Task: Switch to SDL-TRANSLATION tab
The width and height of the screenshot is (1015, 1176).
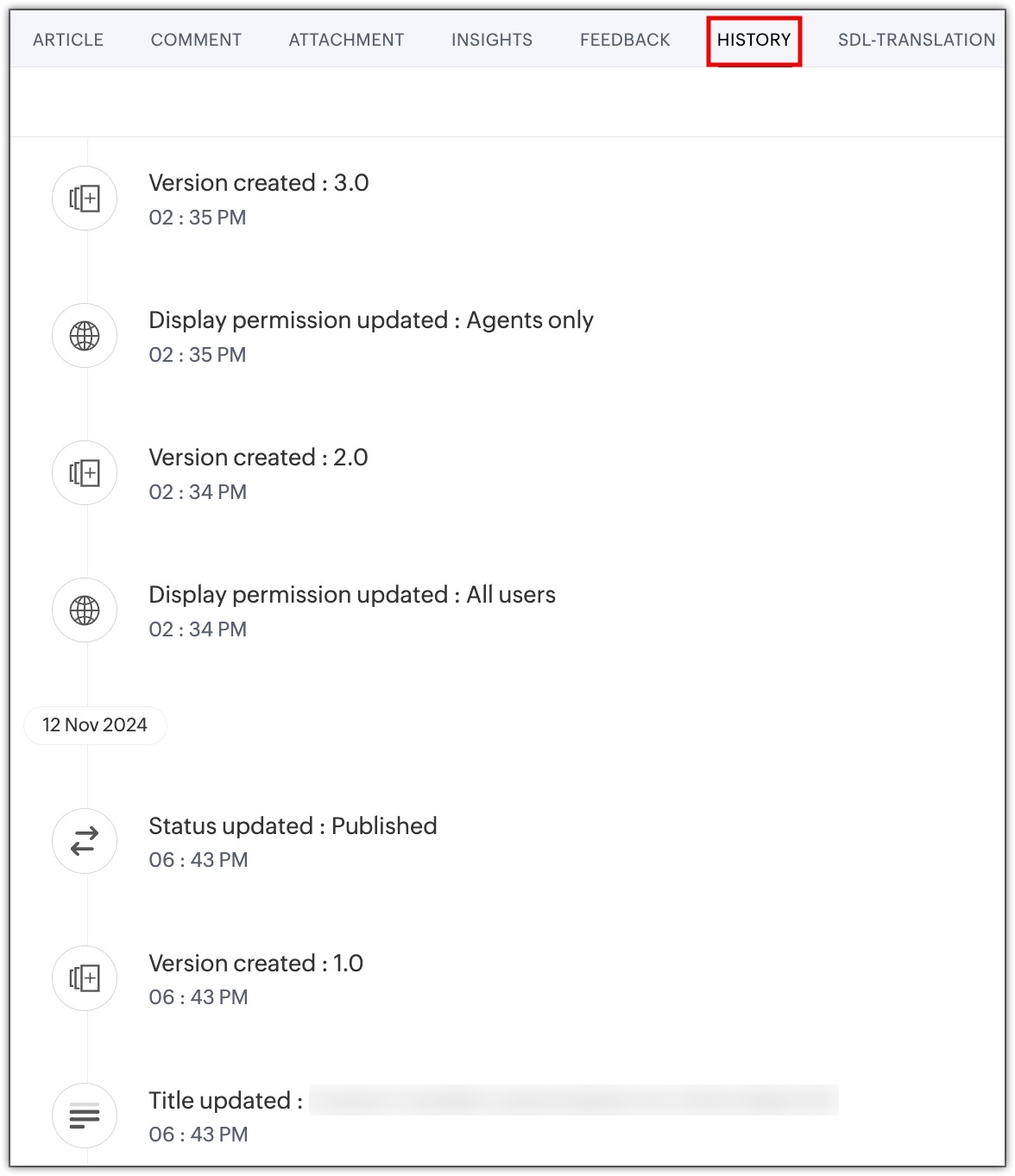Action: [x=916, y=40]
